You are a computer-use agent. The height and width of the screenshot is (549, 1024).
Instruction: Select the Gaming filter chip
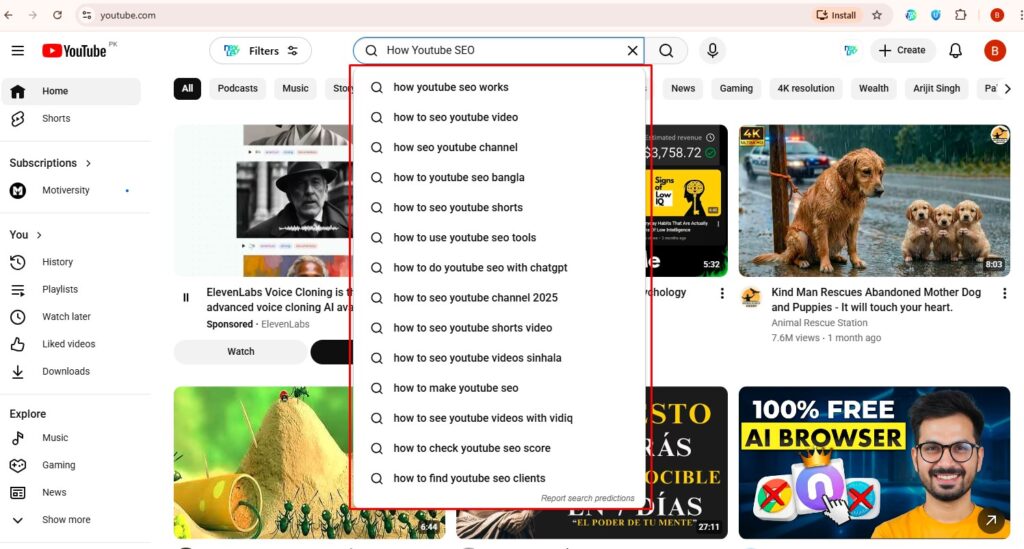(x=736, y=88)
